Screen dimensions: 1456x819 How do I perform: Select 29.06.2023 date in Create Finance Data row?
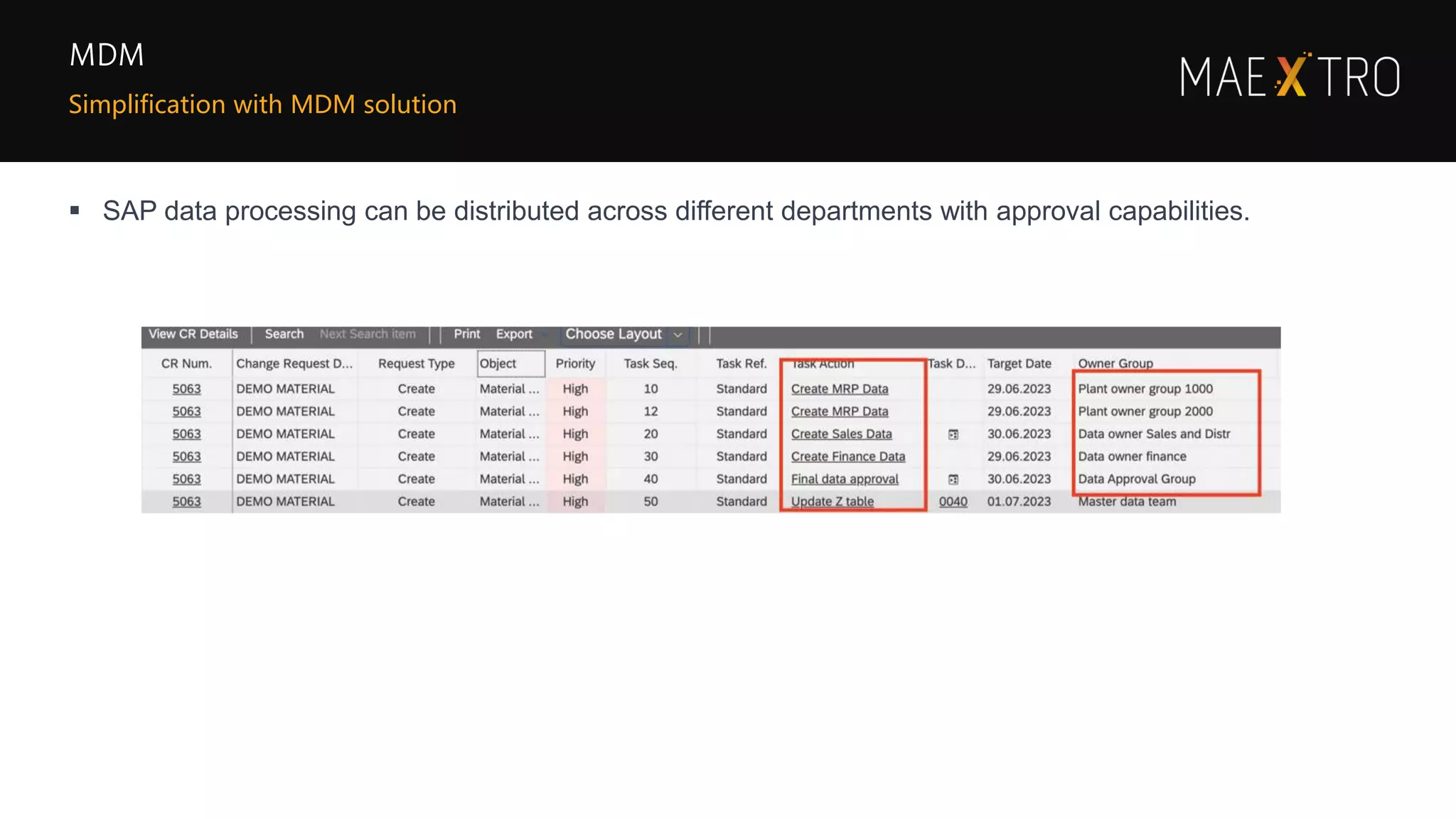1019,456
